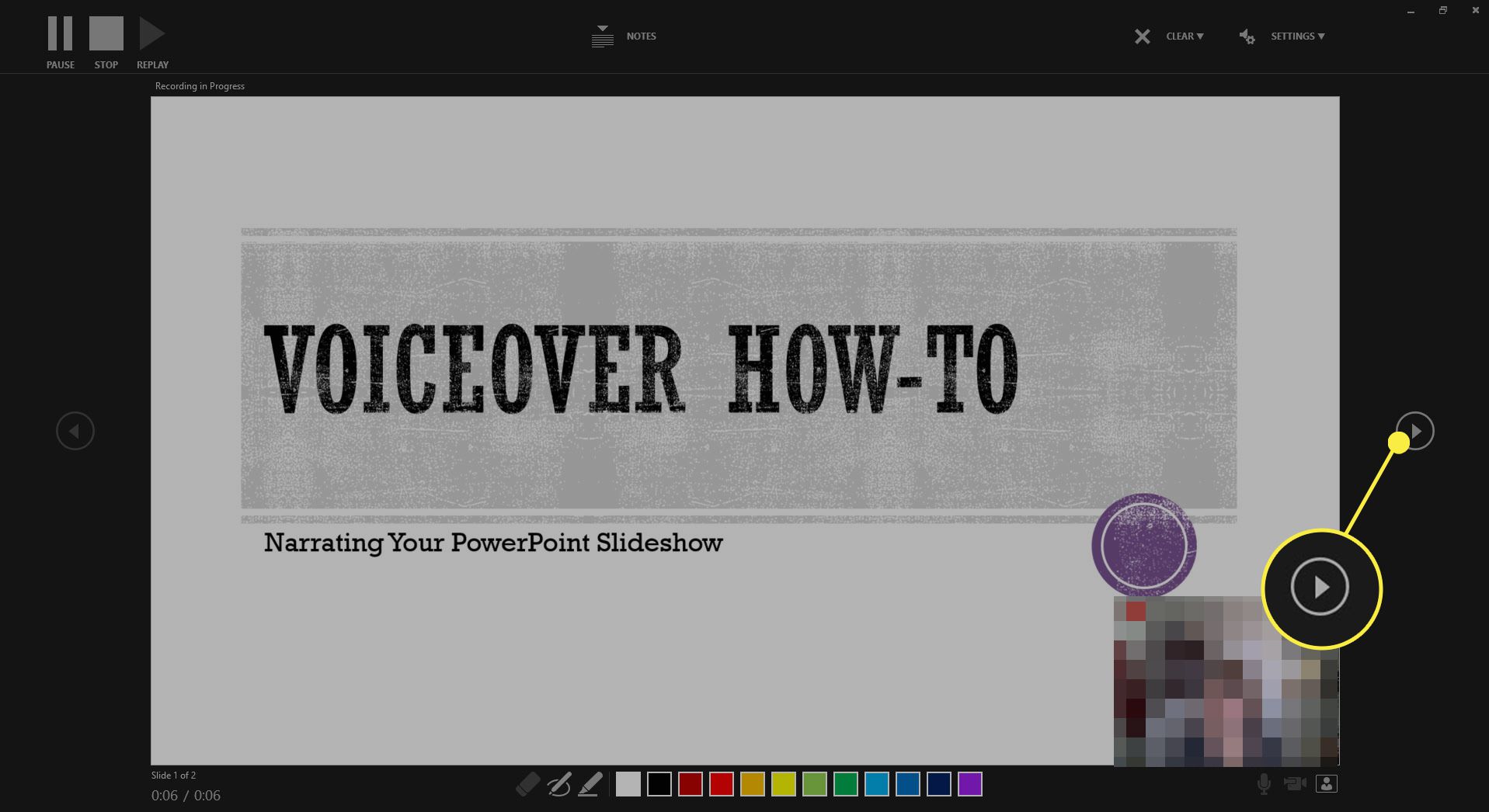The width and height of the screenshot is (1489, 812).
Task: Expand the CLEAR dropdown
Action: (1185, 36)
